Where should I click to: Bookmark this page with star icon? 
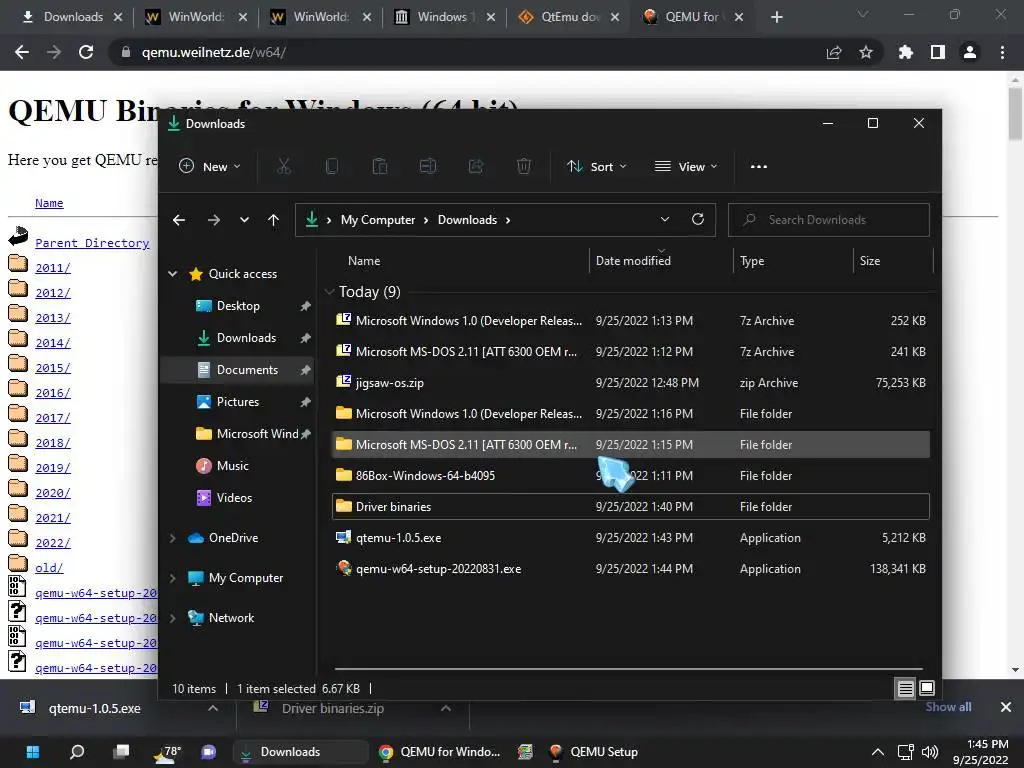pyautogui.click(x=866, y=52)
